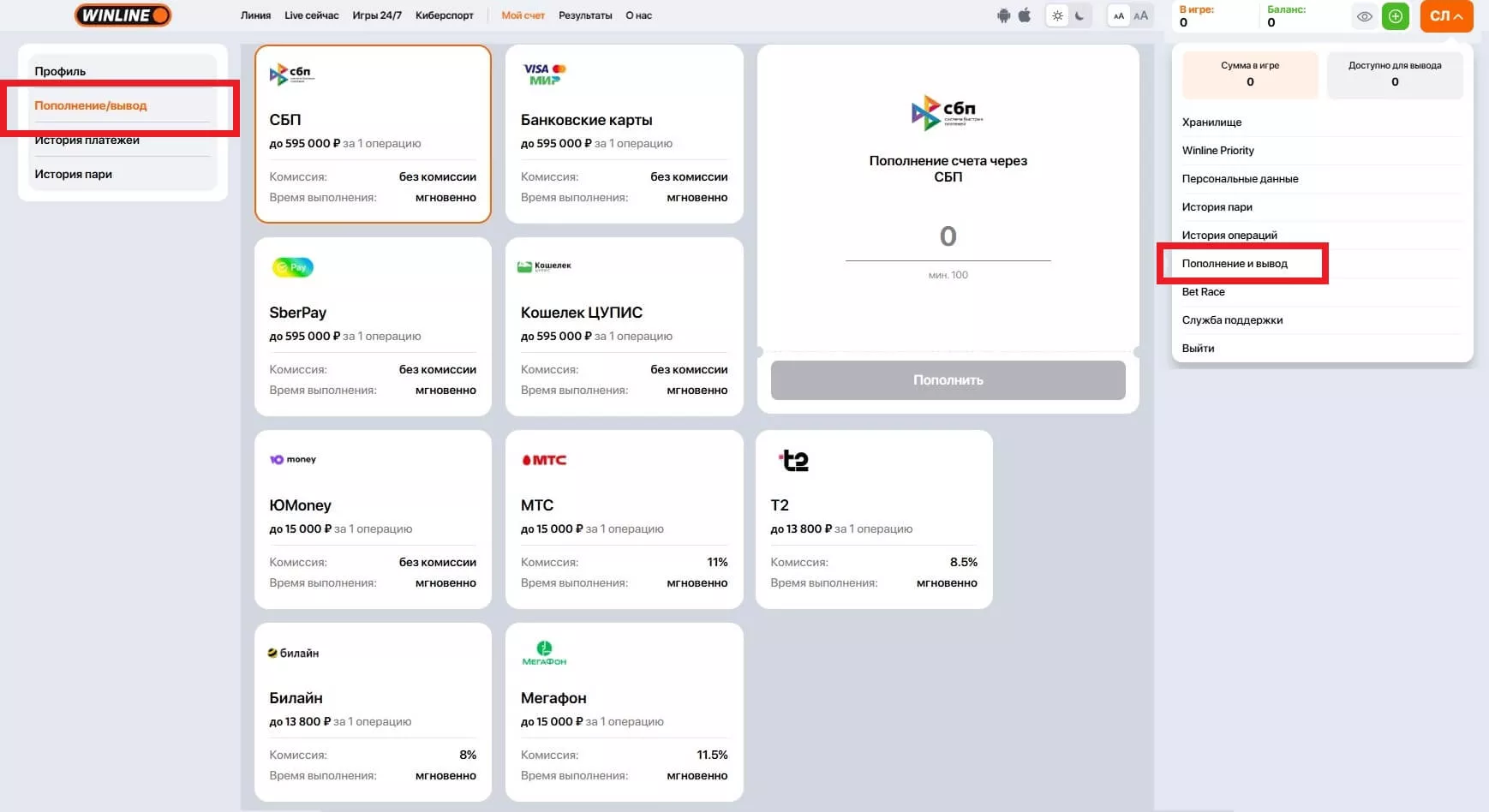Viewport: 1489px width, 812px height.
Task: Pick the МТС payment method
Action: click(x=624, y=519)
